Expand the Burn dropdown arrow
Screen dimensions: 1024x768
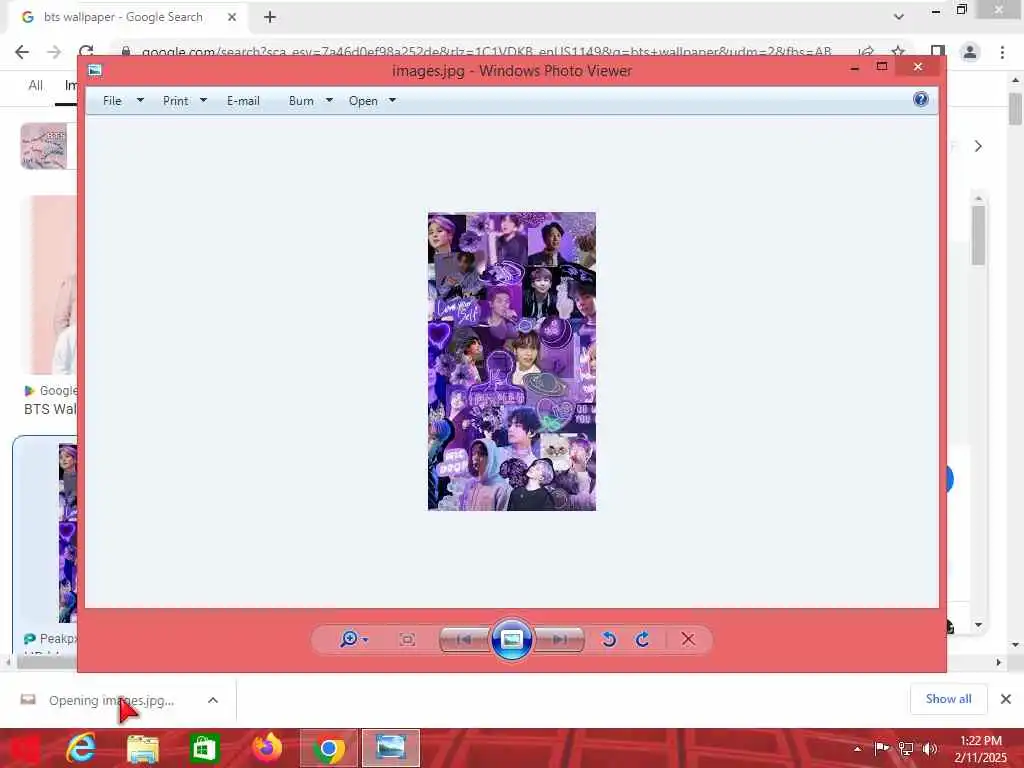click(x=329, y=101)
